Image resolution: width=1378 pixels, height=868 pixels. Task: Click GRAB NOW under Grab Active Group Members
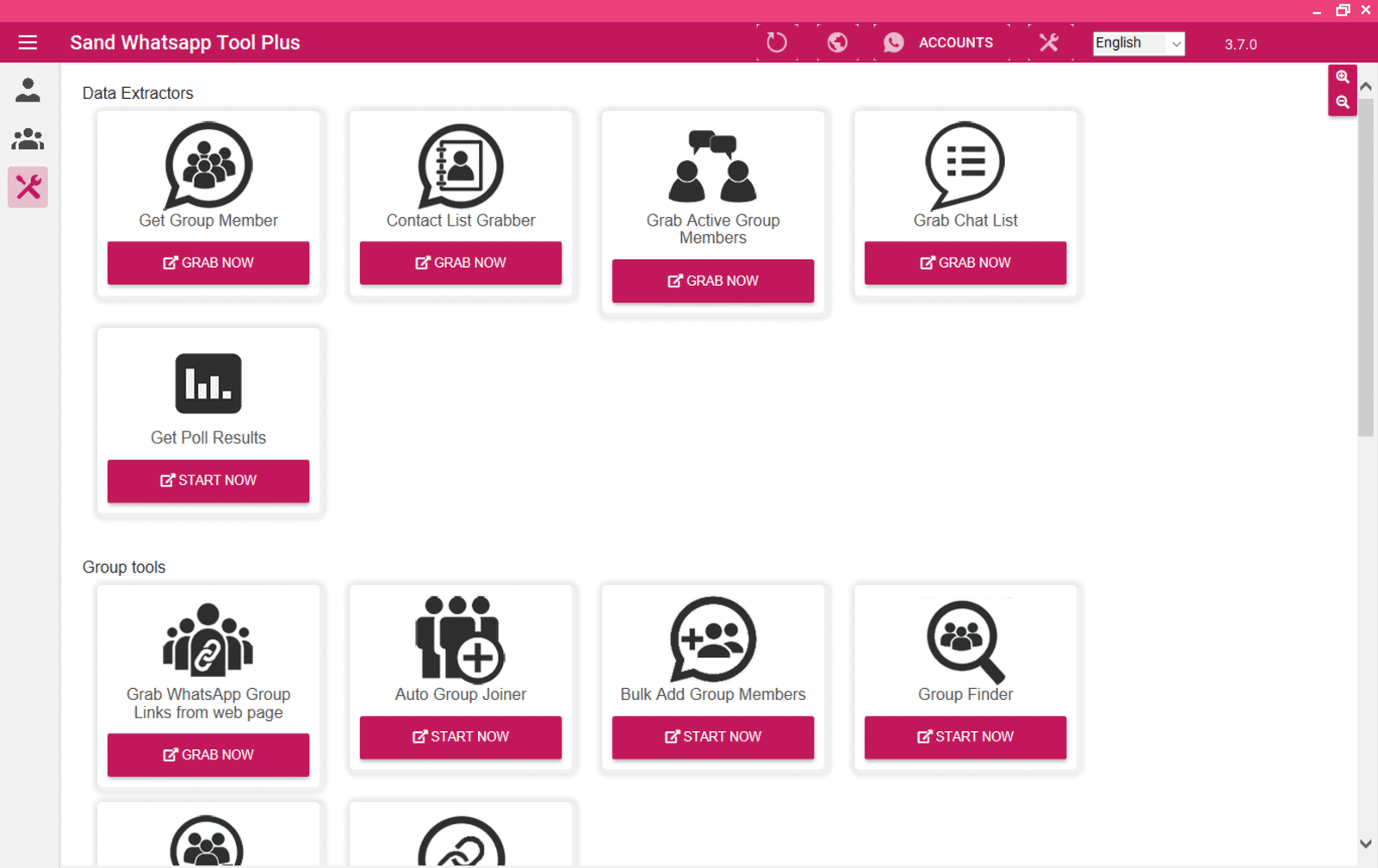(713, 281)
